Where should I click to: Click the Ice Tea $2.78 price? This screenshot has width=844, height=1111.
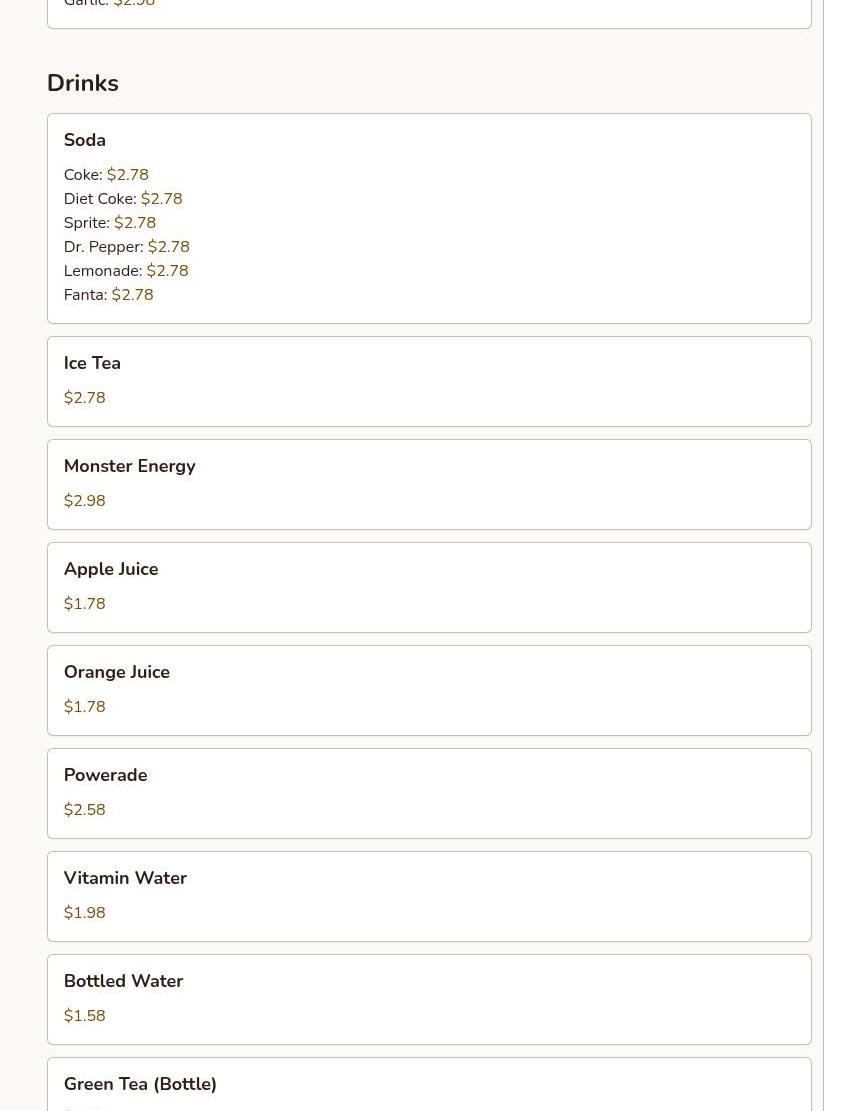pyautogui.click(x=84, y=398)
